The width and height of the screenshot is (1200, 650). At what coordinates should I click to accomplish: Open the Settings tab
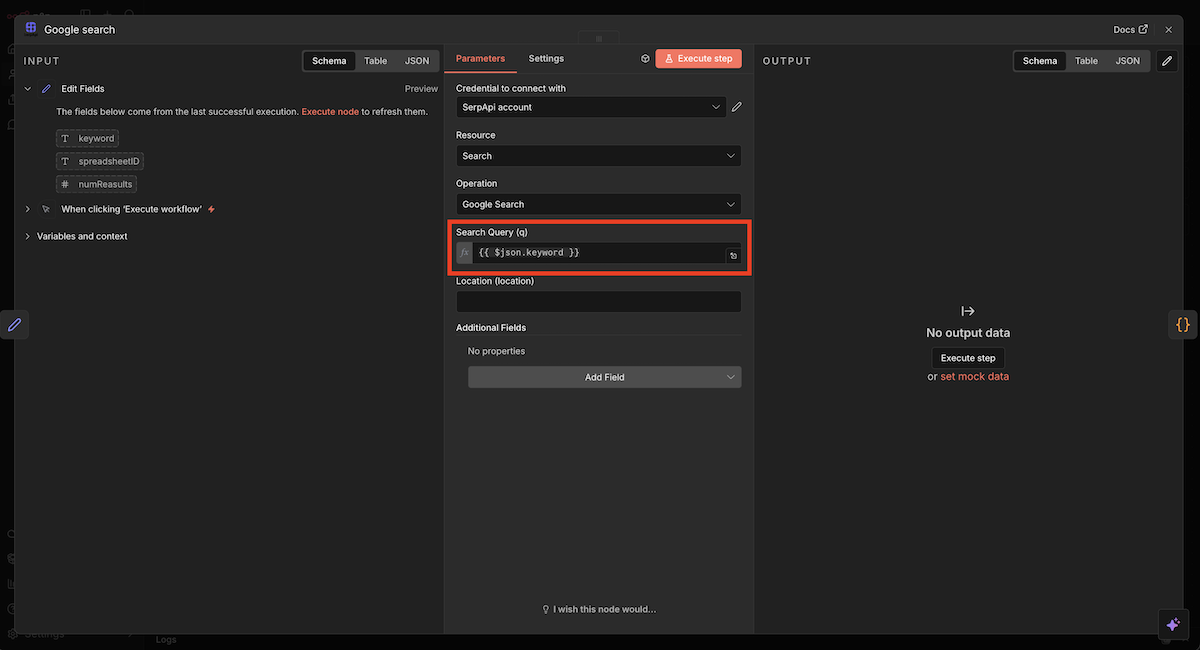pyautogui.click(x=546, y=59)
